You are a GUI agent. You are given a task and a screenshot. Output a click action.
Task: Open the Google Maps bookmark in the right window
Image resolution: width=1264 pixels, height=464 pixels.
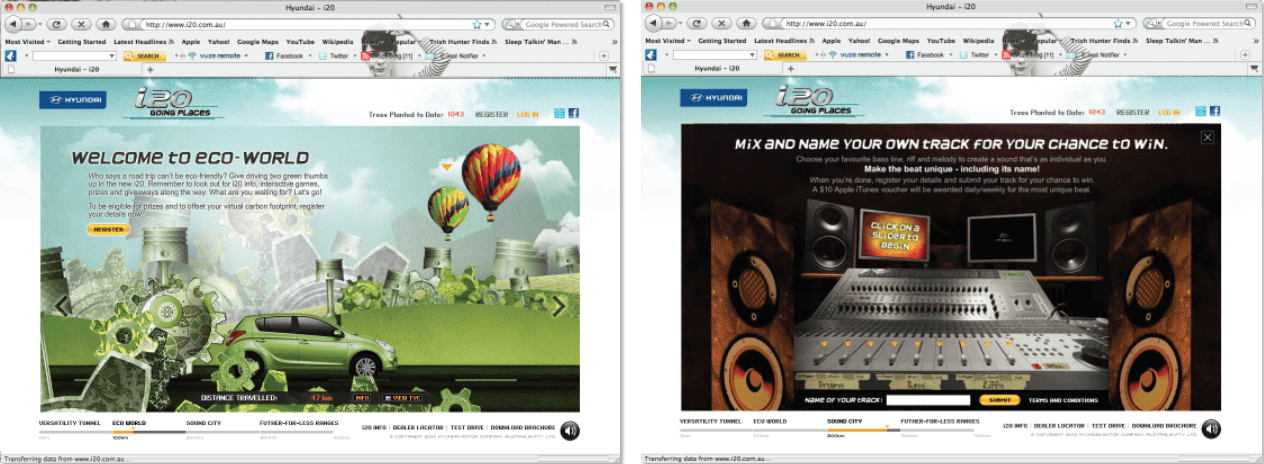pos(897,41)
